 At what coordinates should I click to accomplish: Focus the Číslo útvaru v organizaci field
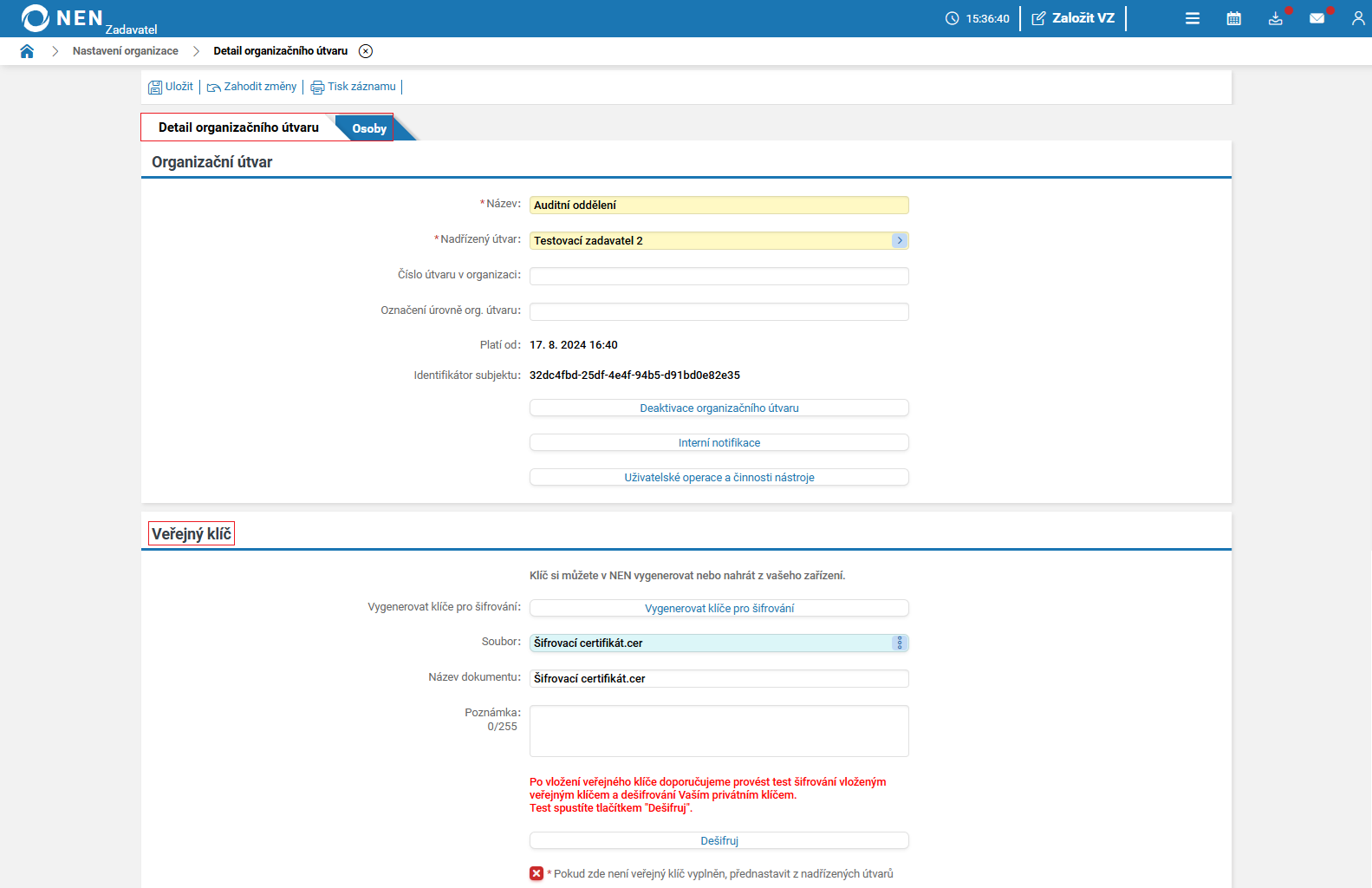(719, 277)
